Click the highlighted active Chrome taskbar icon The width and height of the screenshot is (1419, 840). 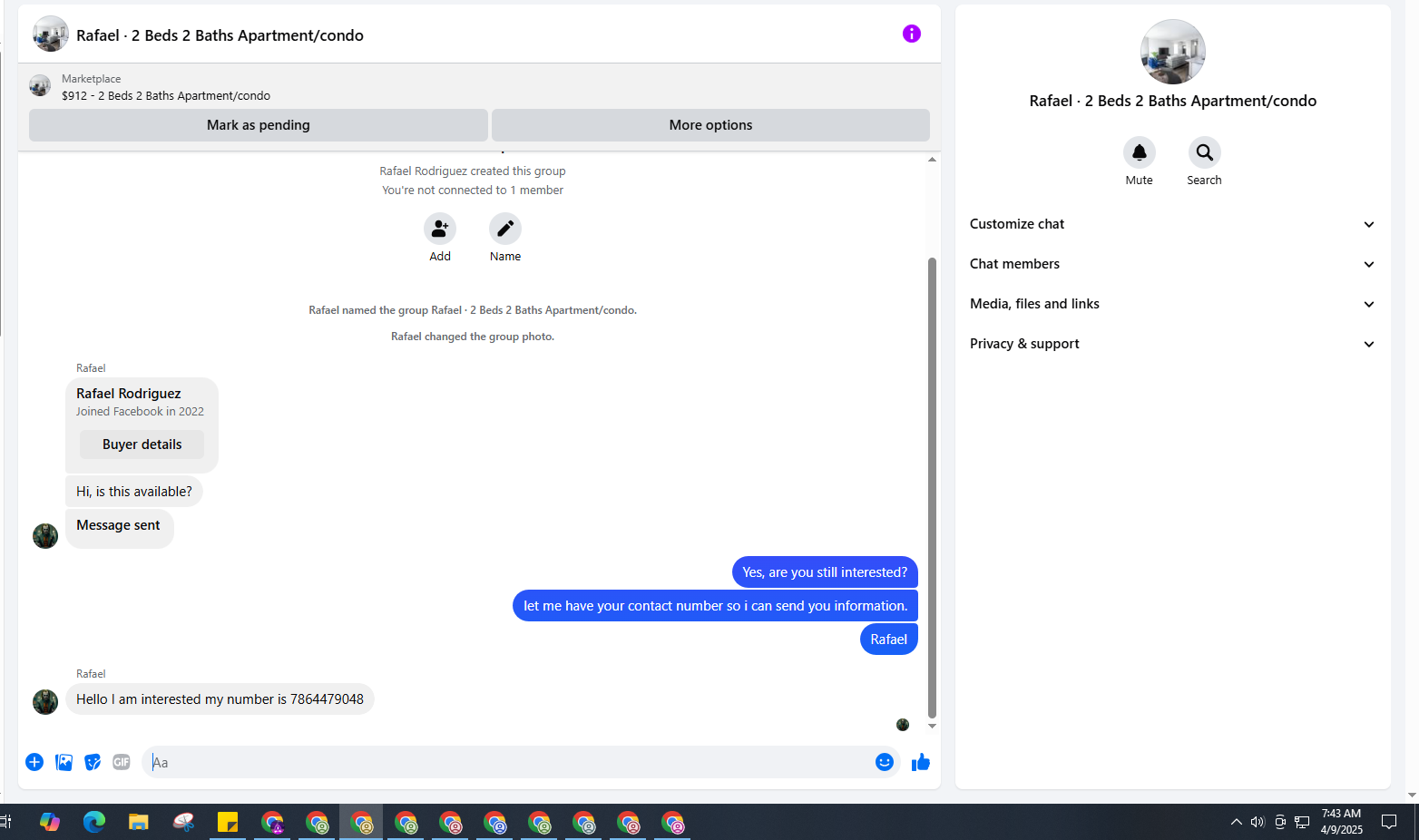point(361,823)
